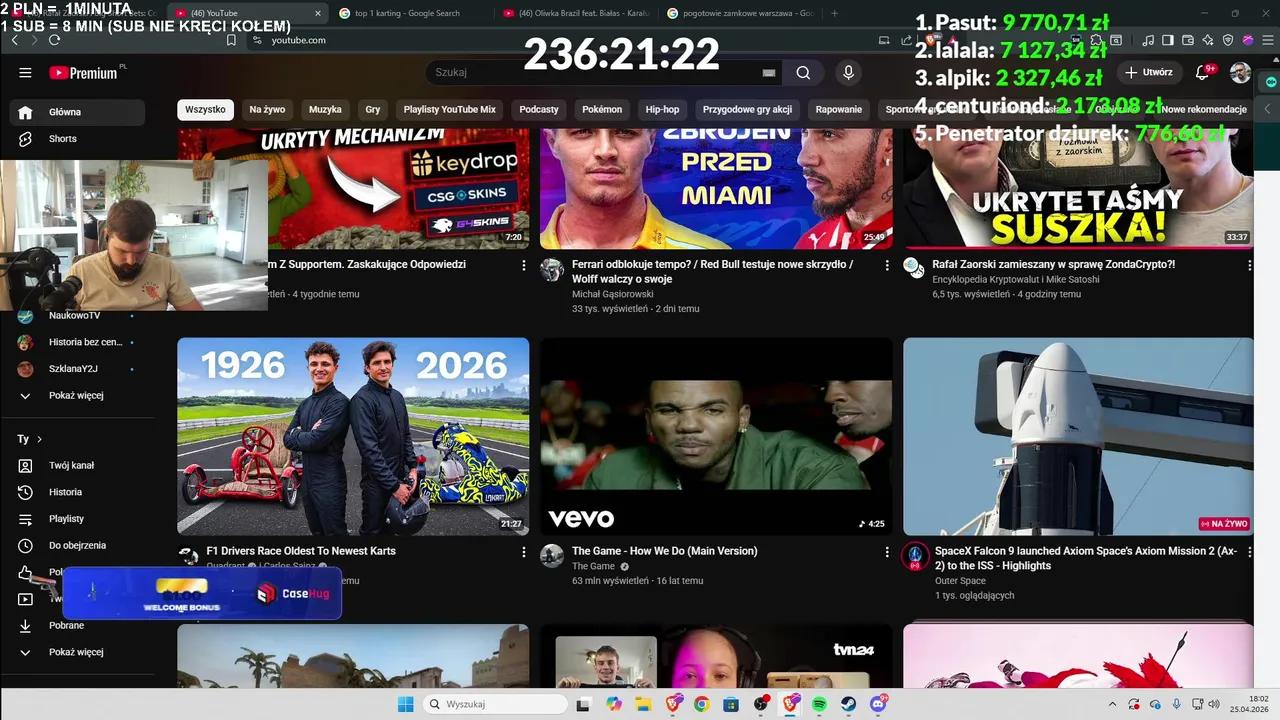Select the Podcasty filter chip
The width and height of the screenshot is (1280, 720).
click(x=539, y=109)
